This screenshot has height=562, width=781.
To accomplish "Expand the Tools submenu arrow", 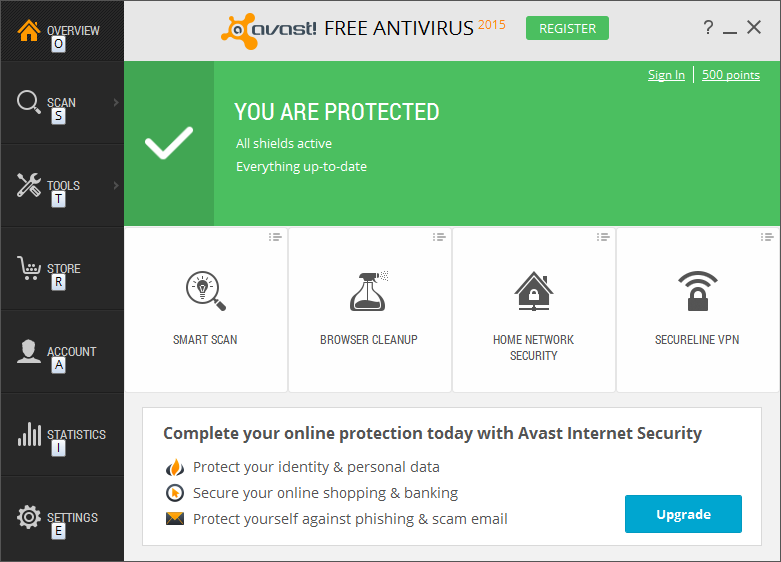I will (116, 185).
